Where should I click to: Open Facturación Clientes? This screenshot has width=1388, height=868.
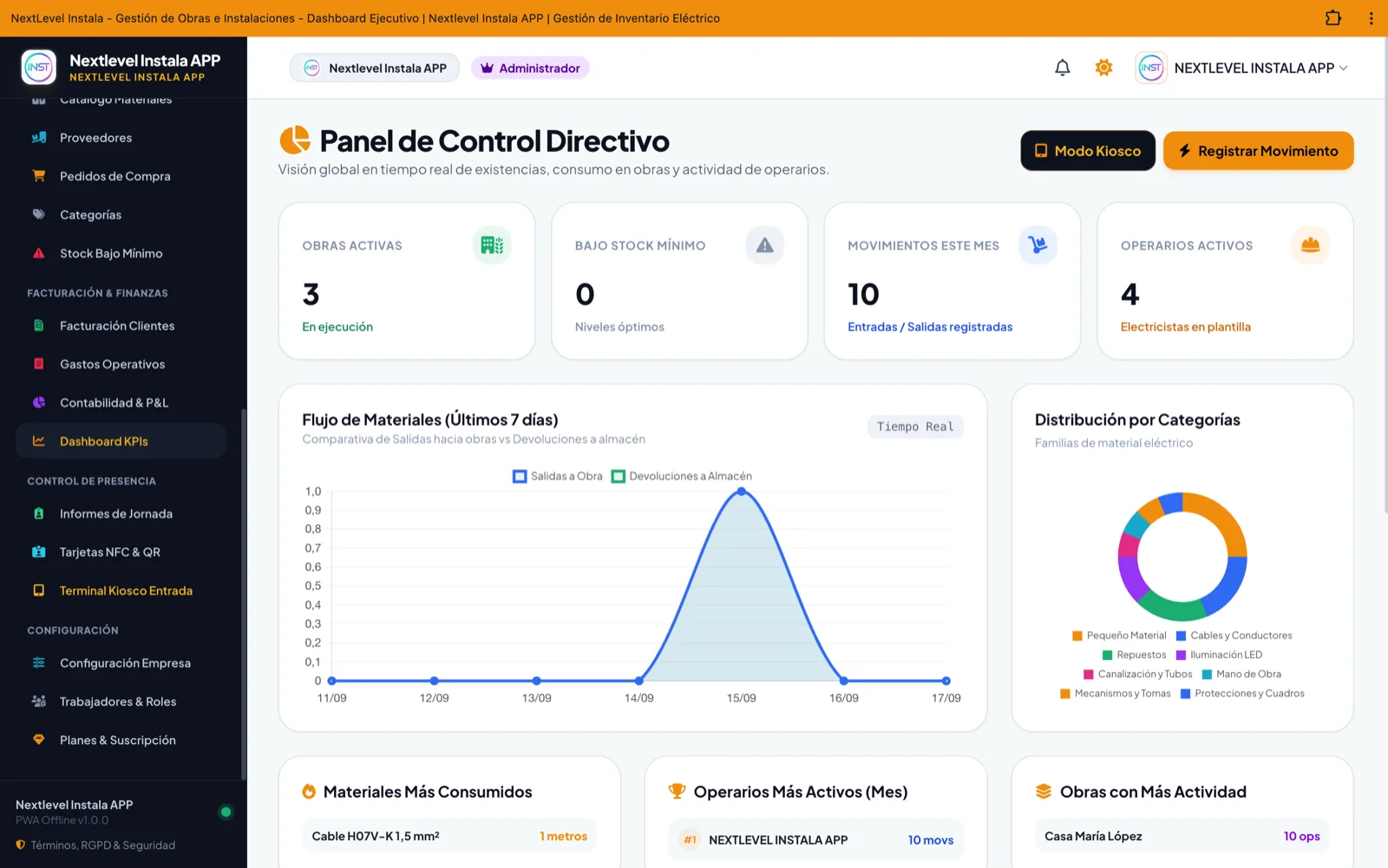coord(121,326)
